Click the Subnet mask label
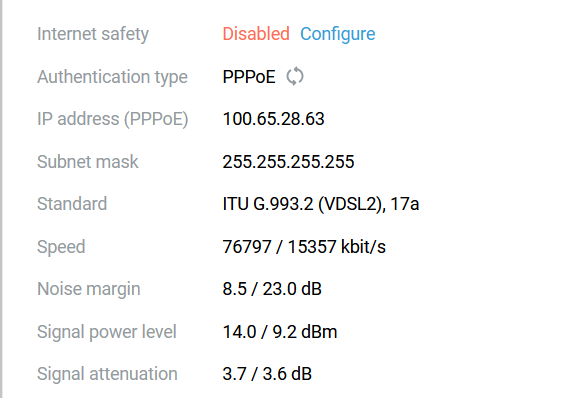The width and height of the screenshot is (572, 398). point(88,162)
